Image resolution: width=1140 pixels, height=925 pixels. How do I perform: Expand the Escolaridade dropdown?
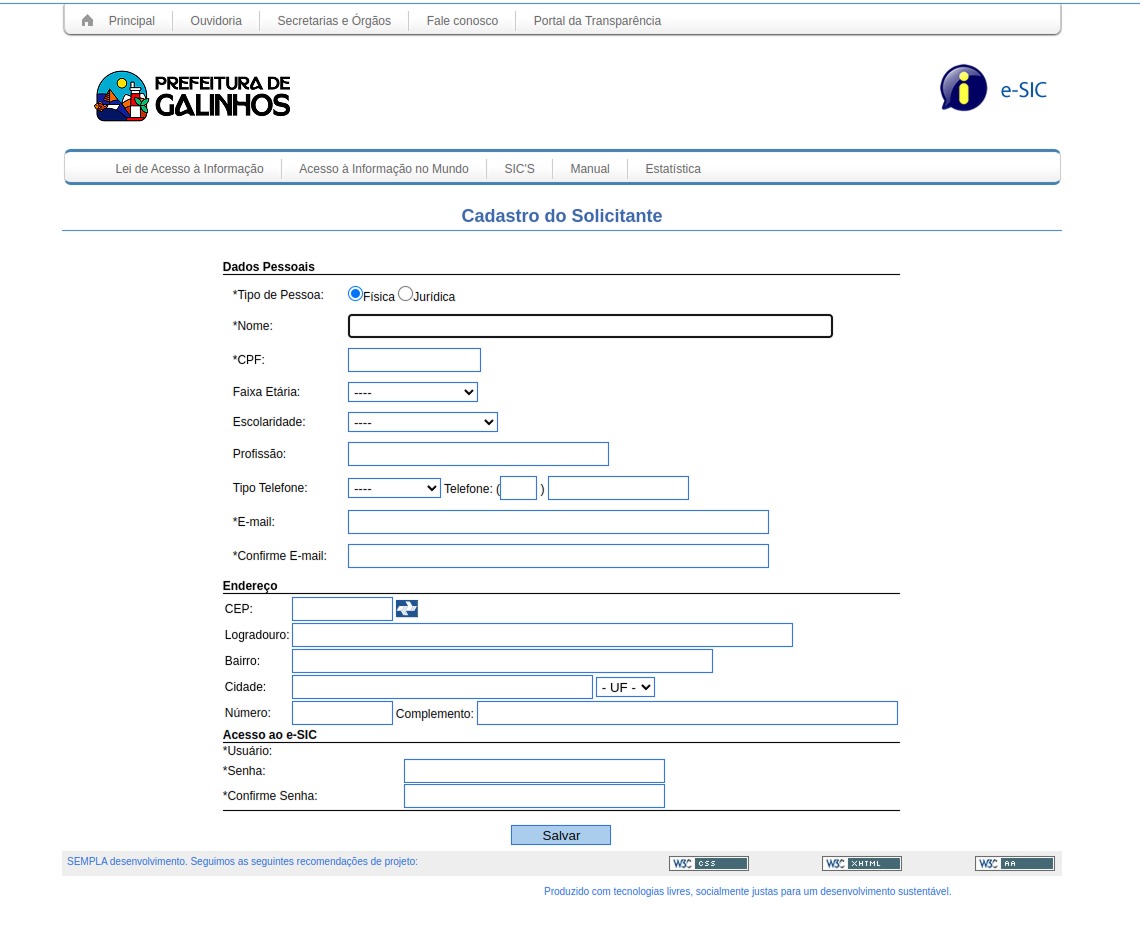click(422, 422)
